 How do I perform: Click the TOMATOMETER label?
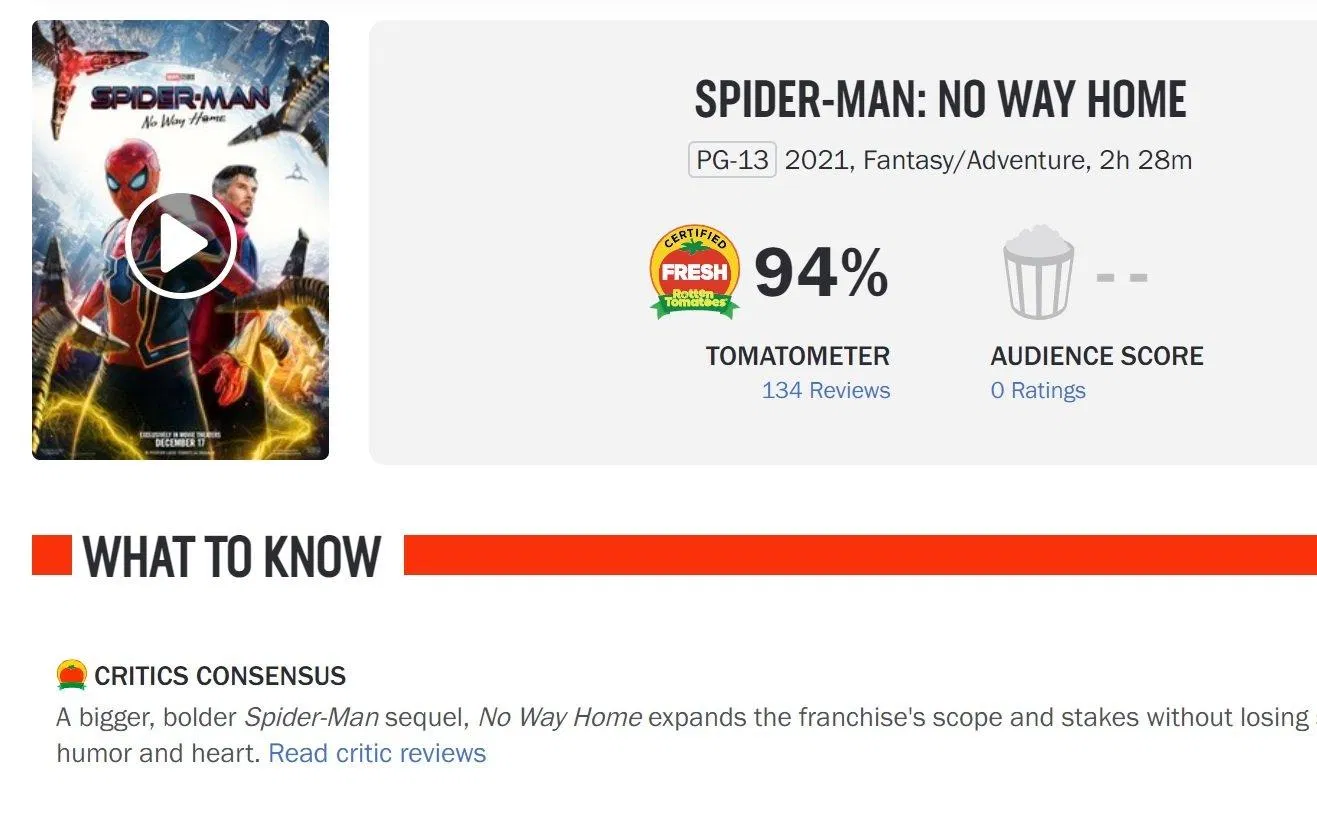tap(797, 356)
